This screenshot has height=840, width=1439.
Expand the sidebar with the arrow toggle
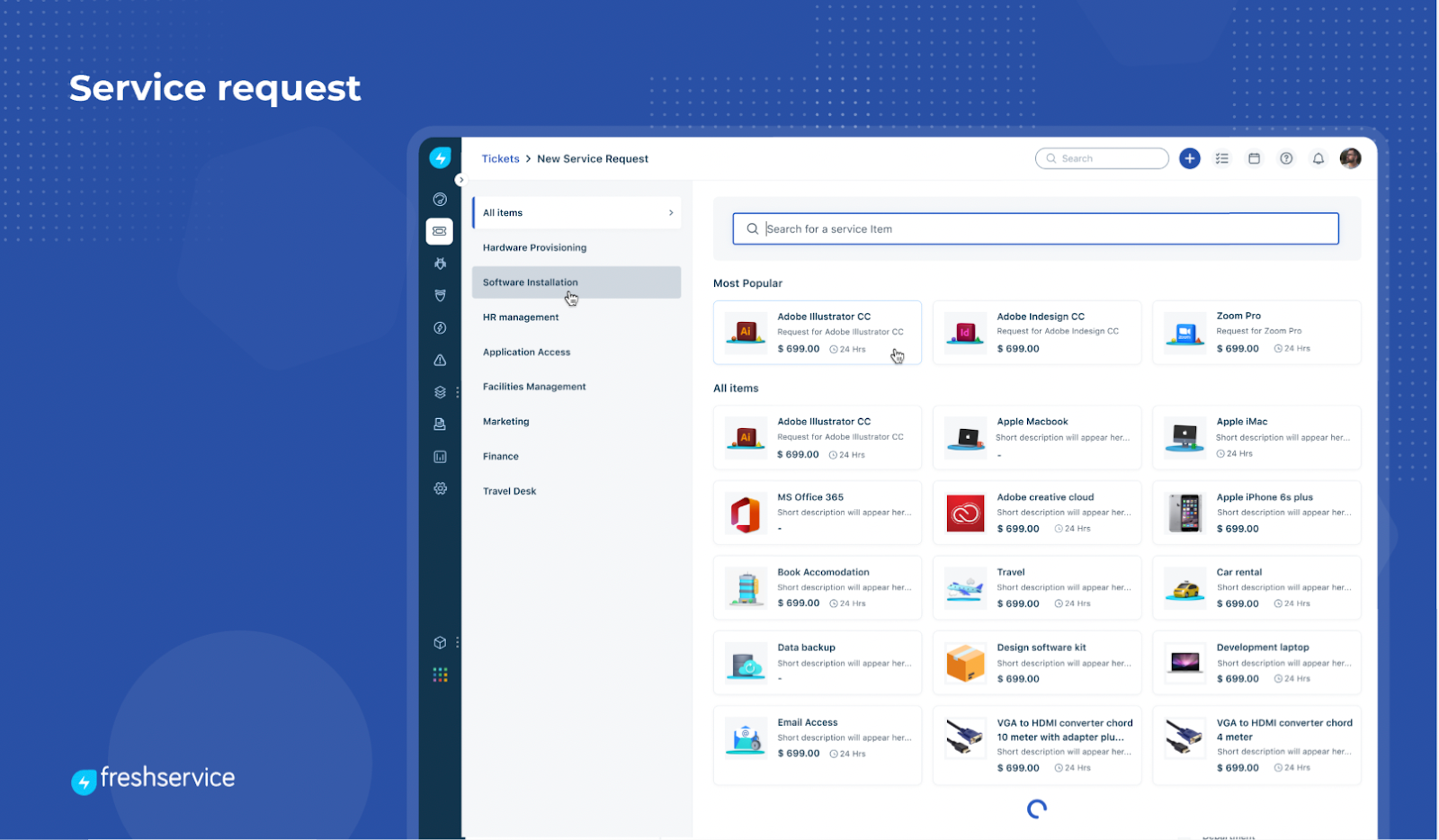460,180
